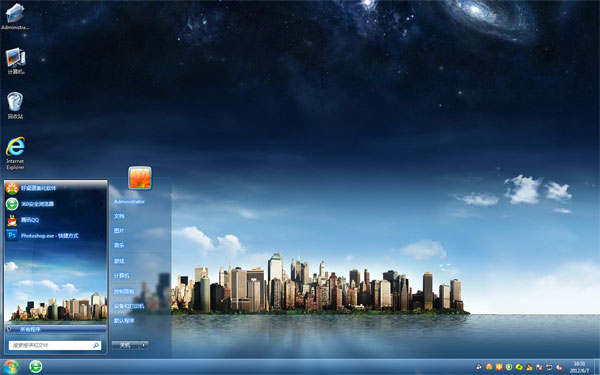Screen dimensions: 600x375
Task: Click the start menu search box
Action: pyautogui.click(x=55, y=345)
